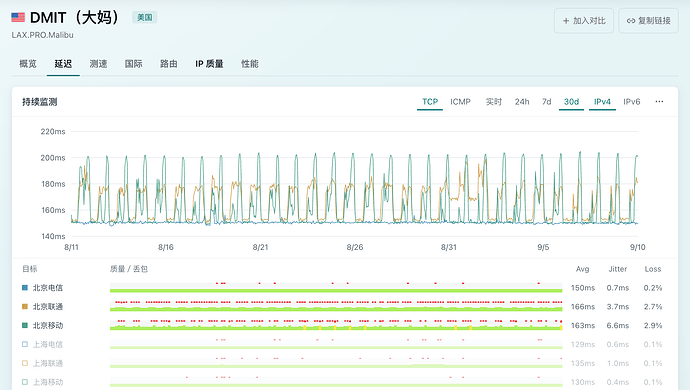Click the 163ms average for 北京移动
The image size is (690, 390).
pyautogui.click(x=583, y=325)
